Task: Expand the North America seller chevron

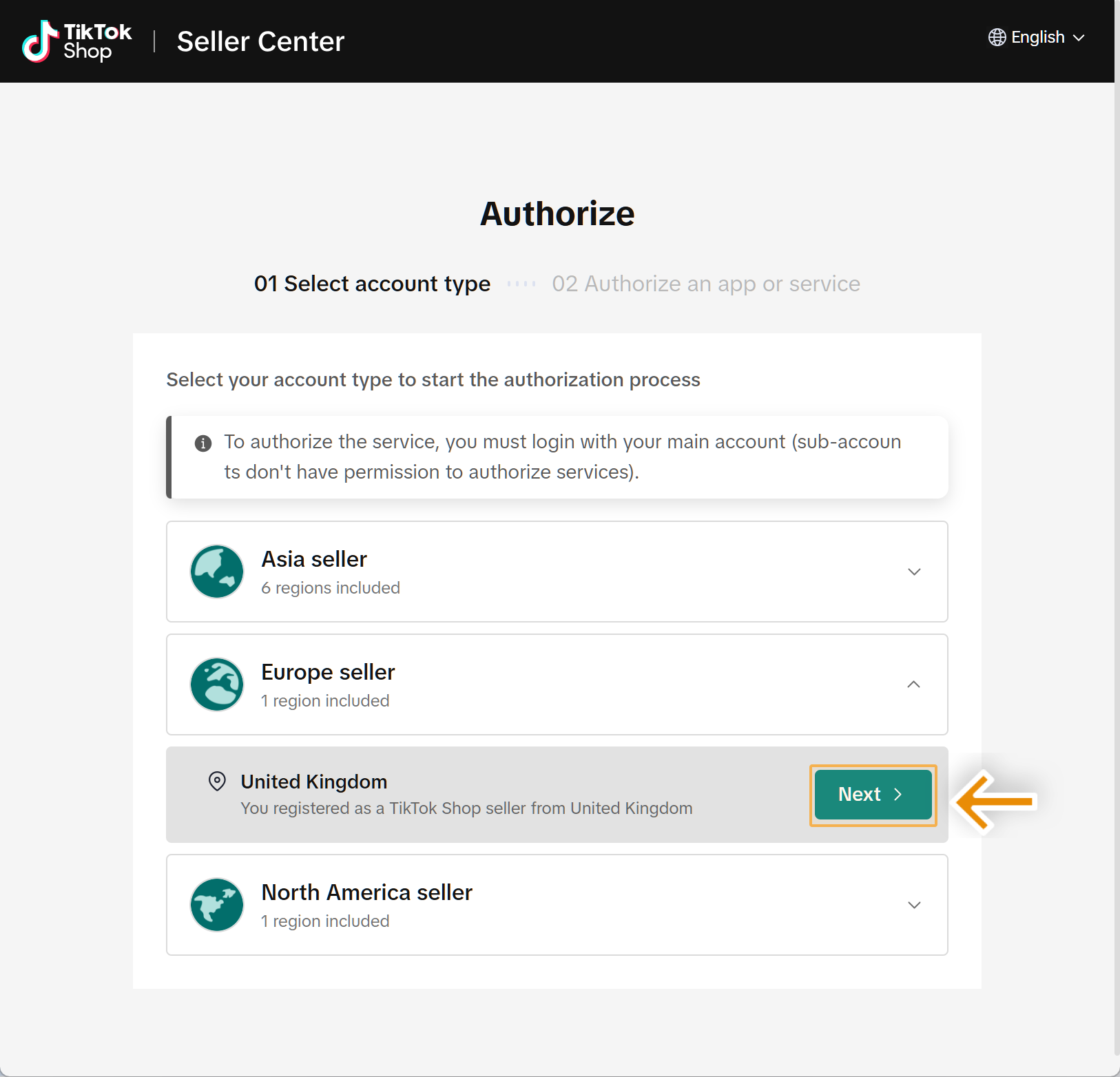Action: pyautogui.click(x=914, y=905)
